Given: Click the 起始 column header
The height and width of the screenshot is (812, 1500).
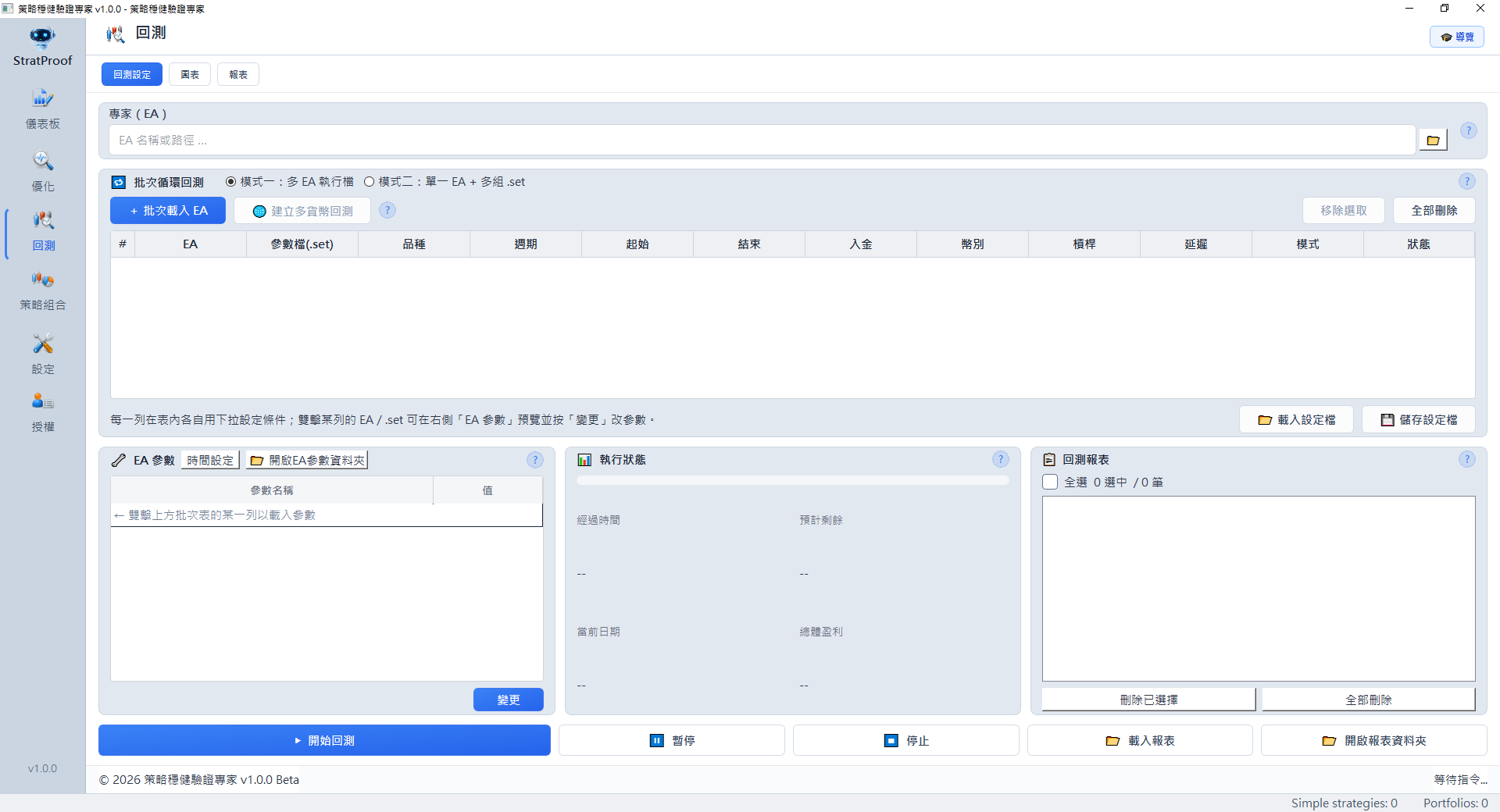Looking at the screenshot, I should pyautogui.click(x=637, y=244).
